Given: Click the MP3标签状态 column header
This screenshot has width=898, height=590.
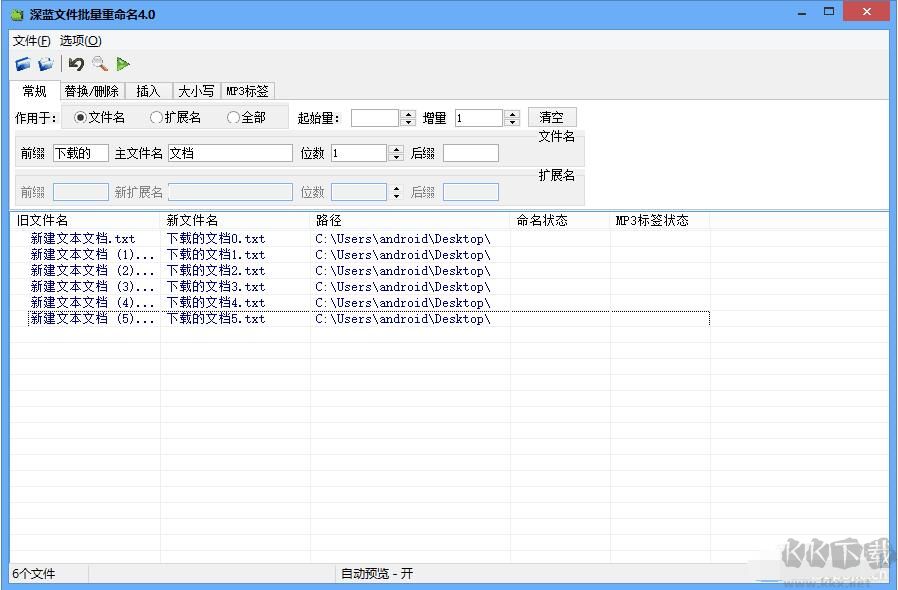Looking at the screenshot, I should pyautogui.click(x=660, y=221).
